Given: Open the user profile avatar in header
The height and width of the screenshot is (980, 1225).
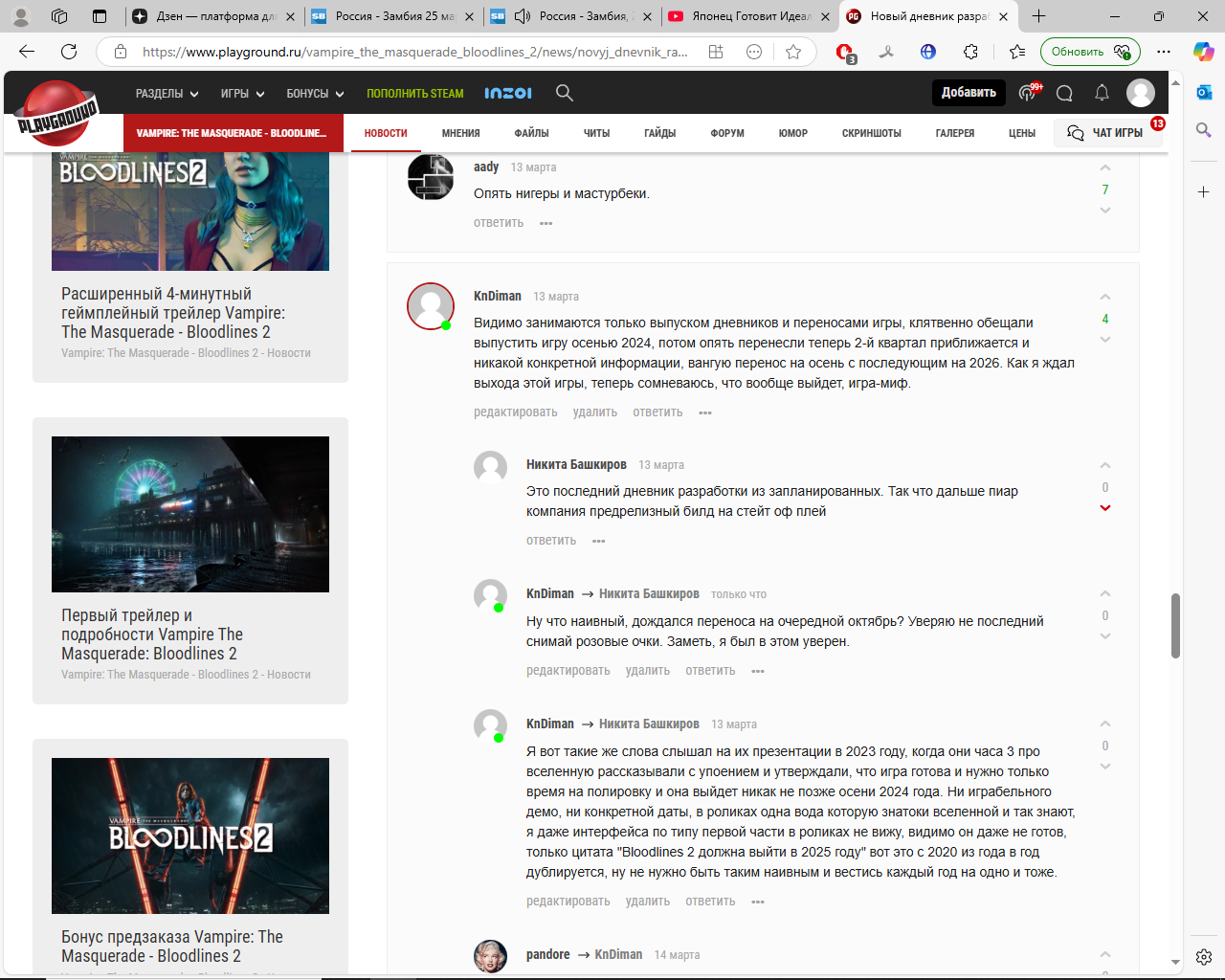Looking at the screenshot, I should (x=1141, y=93).
